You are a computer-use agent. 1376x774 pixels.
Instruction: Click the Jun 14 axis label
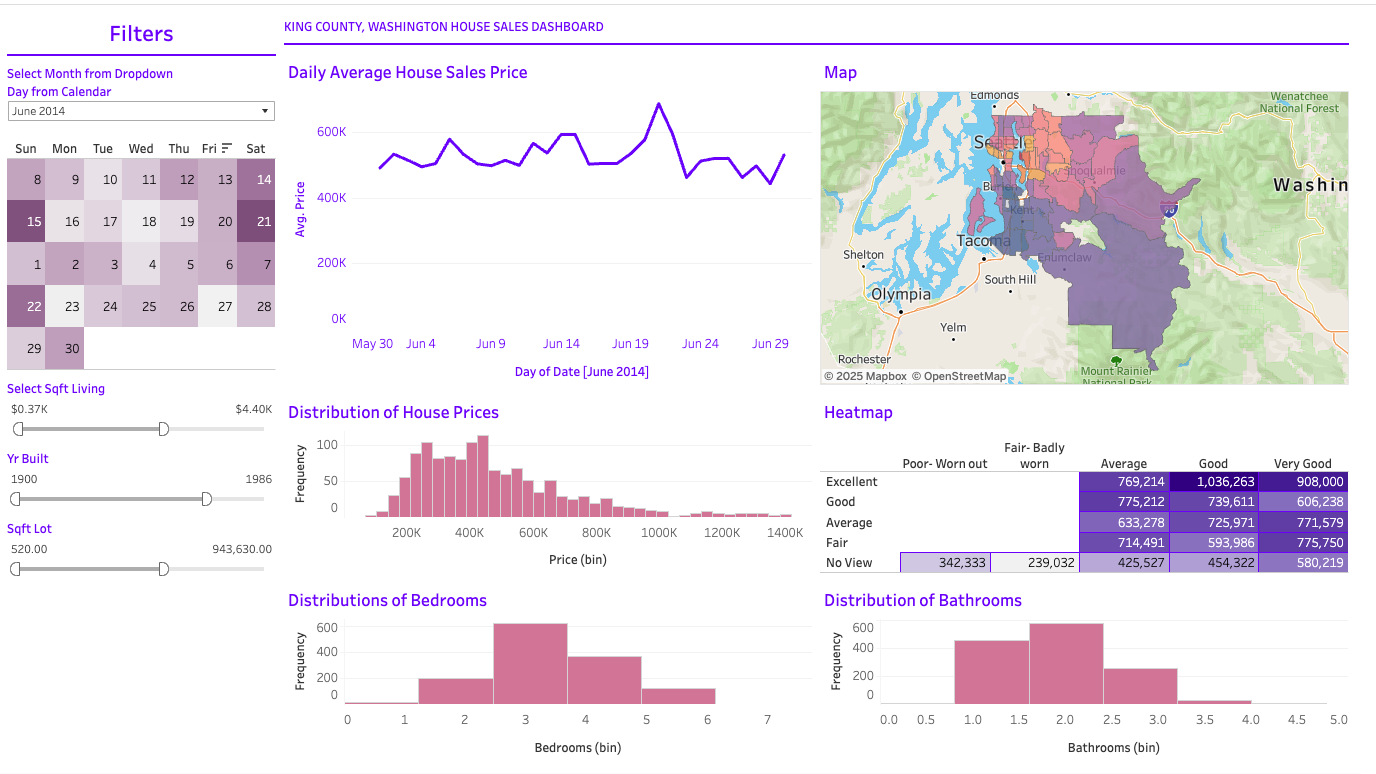[x=561, y=344]
